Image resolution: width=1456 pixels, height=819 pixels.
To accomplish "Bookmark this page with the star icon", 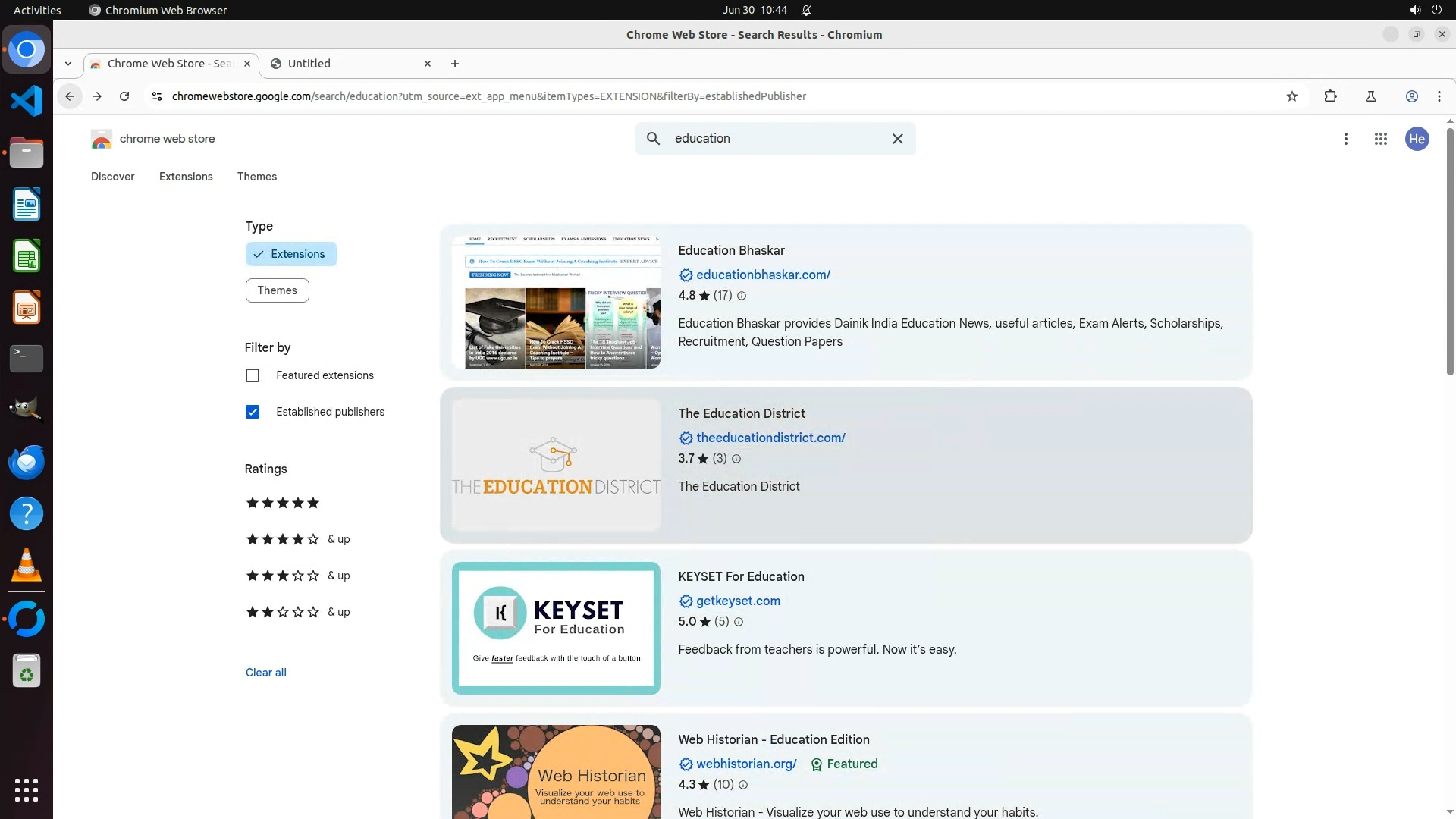I will coord(1292,96).
